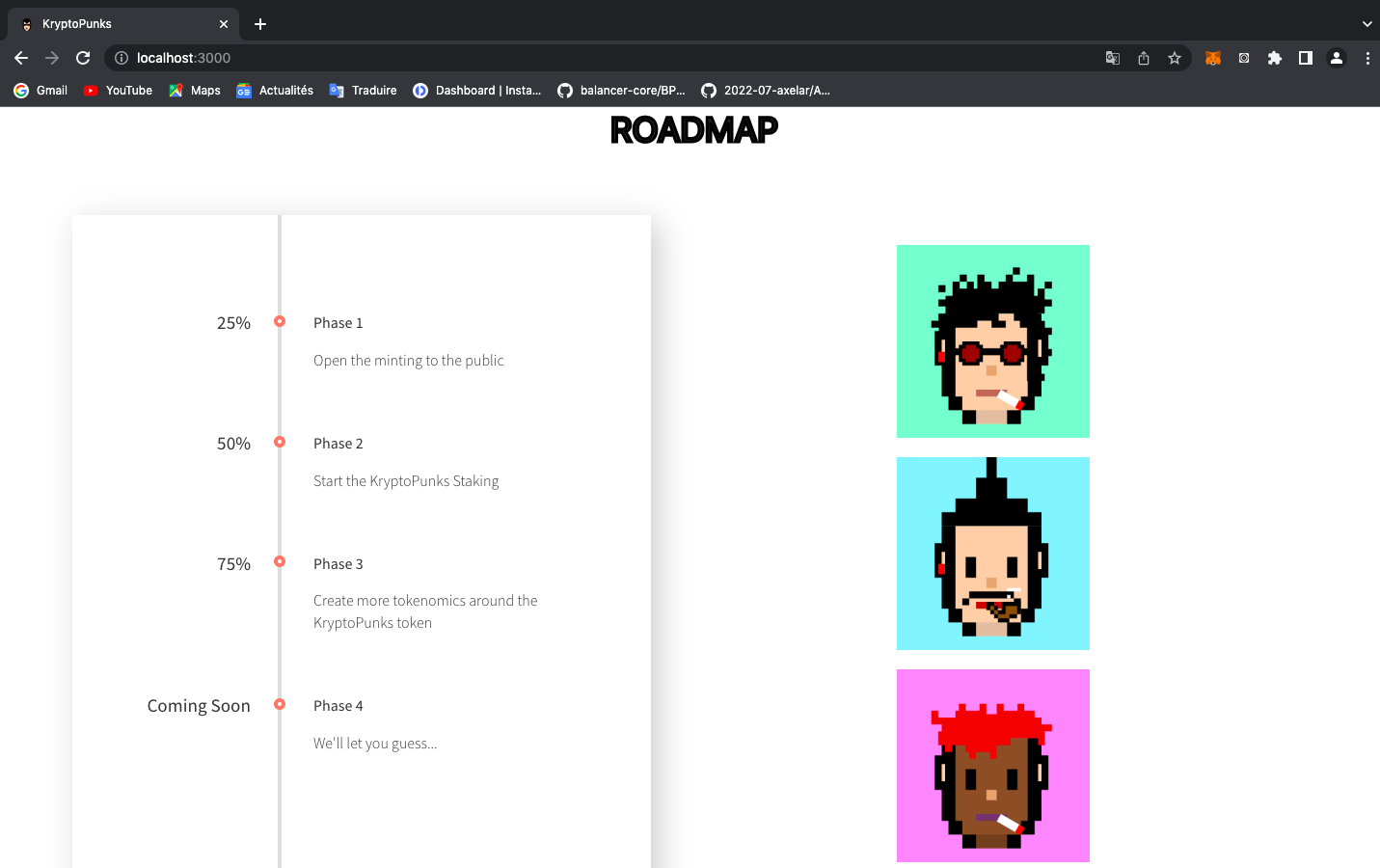The image size is (1380, 868).
Task: Click 'We'll let you guess...' text
Action: tap(375, 744)
